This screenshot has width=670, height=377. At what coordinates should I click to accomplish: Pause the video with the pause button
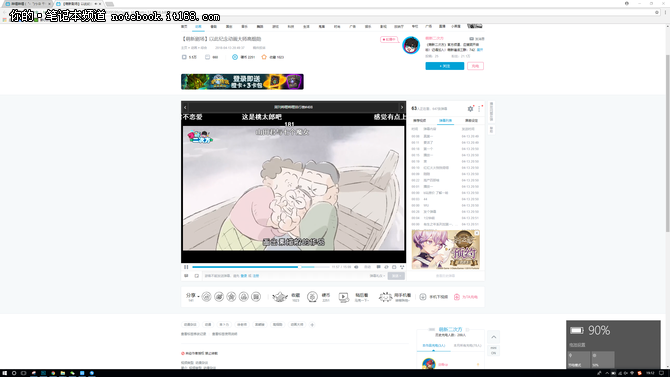[186, 267]
